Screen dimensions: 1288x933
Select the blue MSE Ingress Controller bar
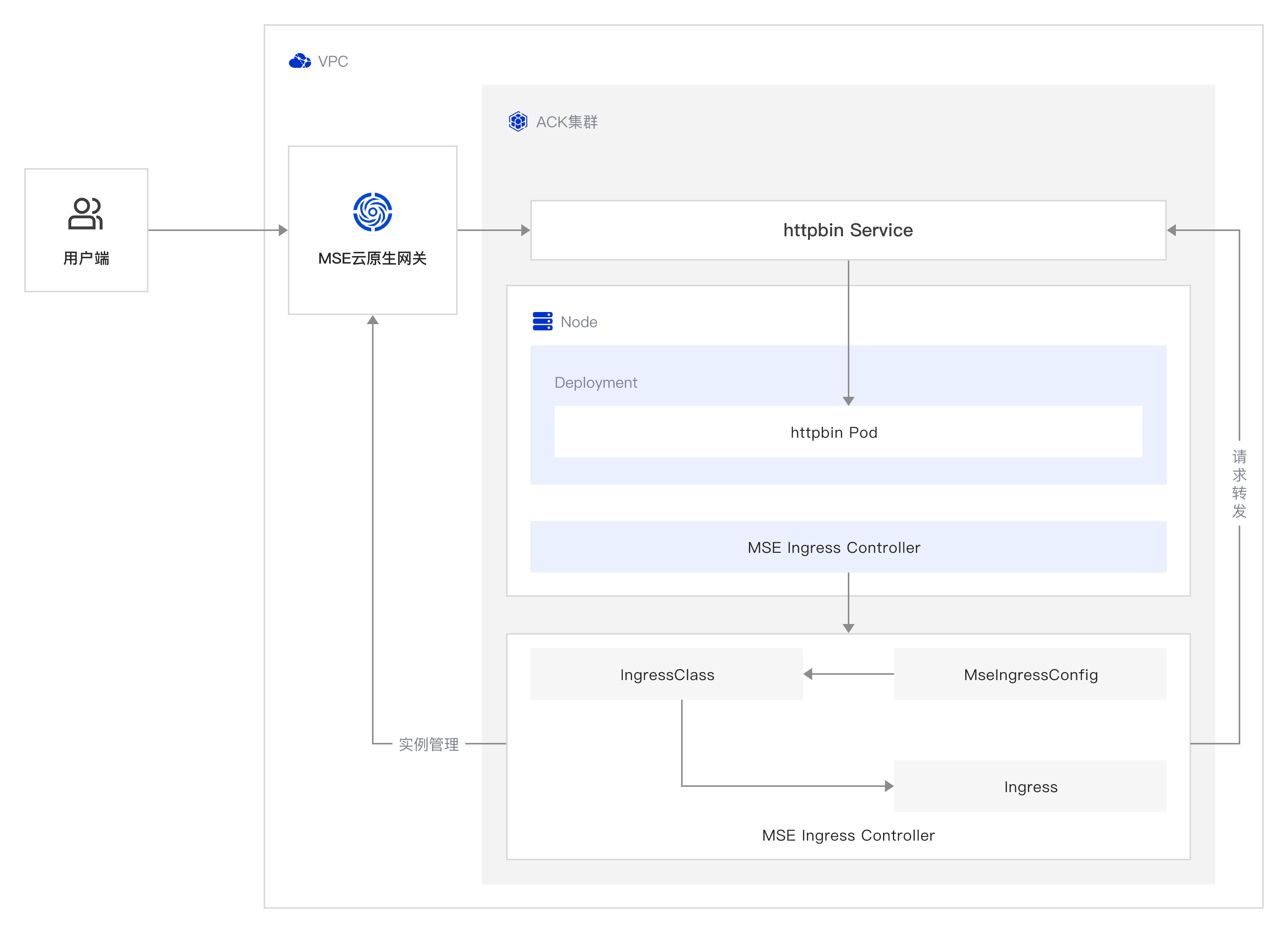coord(849,547)
